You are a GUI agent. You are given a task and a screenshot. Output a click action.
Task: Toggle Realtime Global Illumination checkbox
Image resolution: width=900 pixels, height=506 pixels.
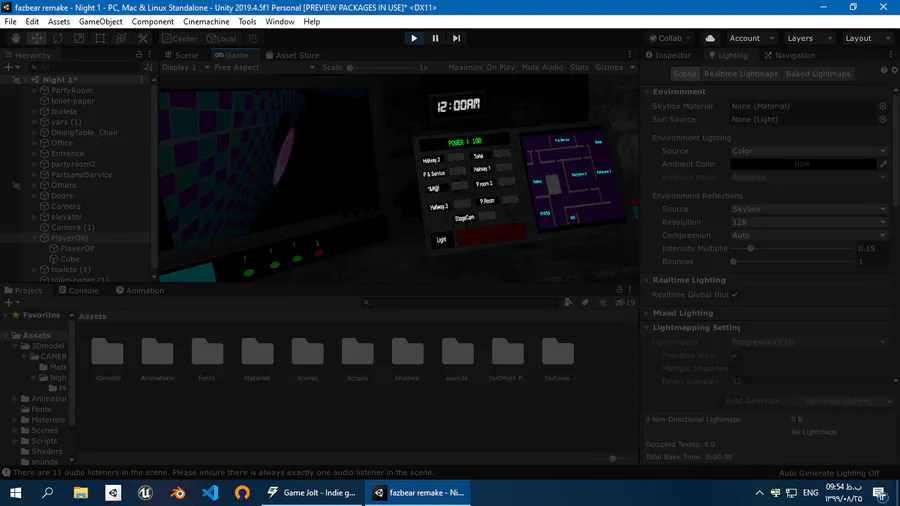(x=735, y=295)
